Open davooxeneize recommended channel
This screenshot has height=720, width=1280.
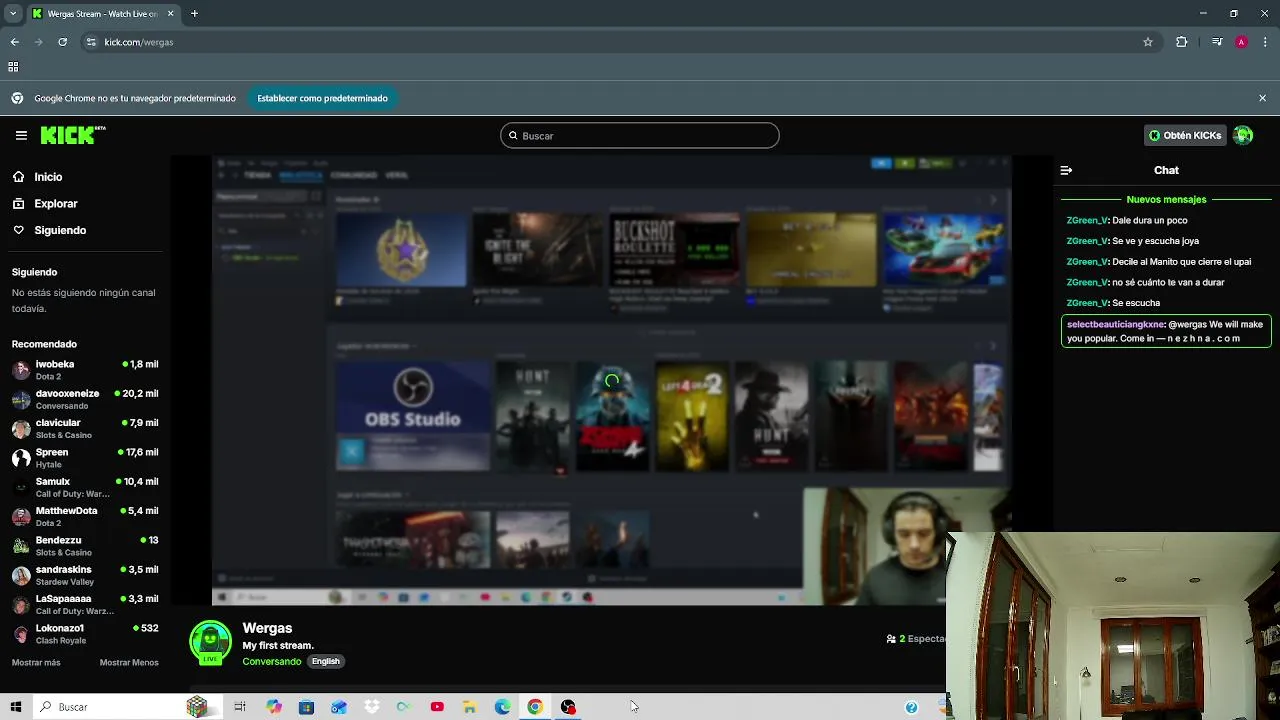point(85,399)
